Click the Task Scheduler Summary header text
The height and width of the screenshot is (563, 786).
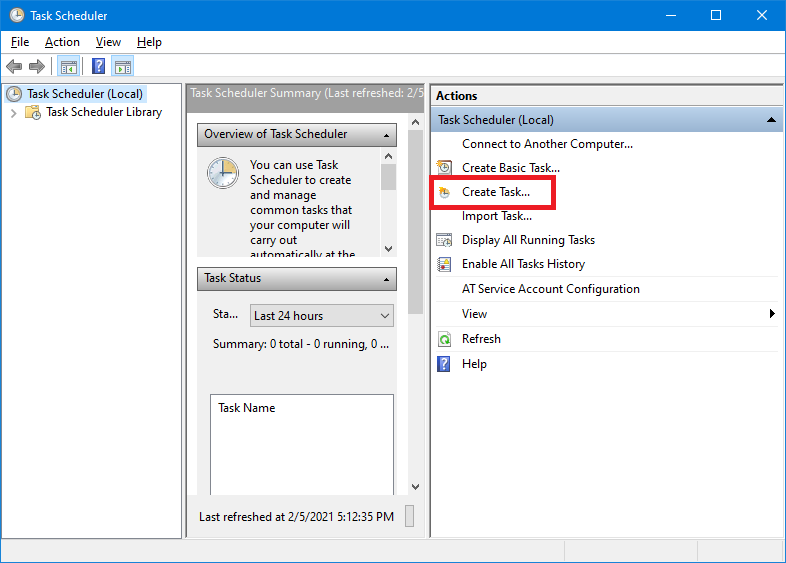point(307,93)
